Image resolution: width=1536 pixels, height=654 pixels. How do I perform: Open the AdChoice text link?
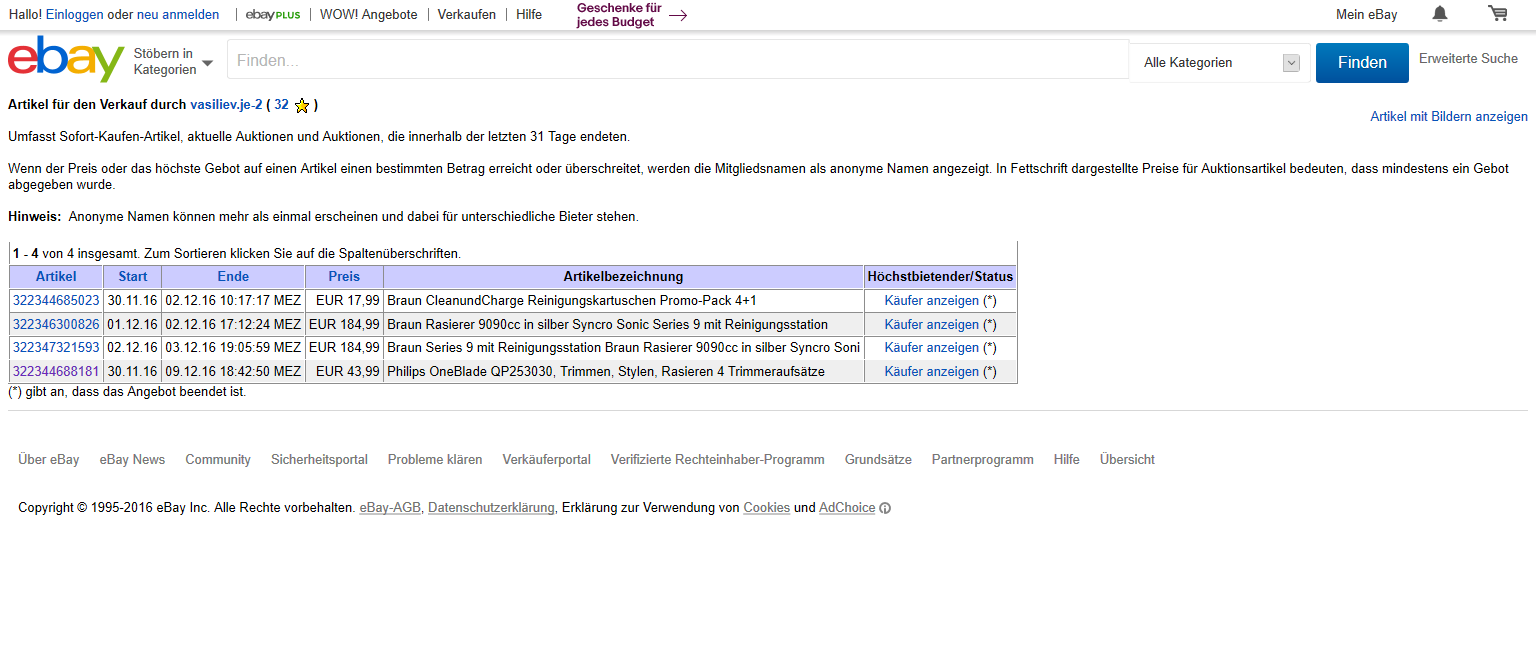coord(847,507)
